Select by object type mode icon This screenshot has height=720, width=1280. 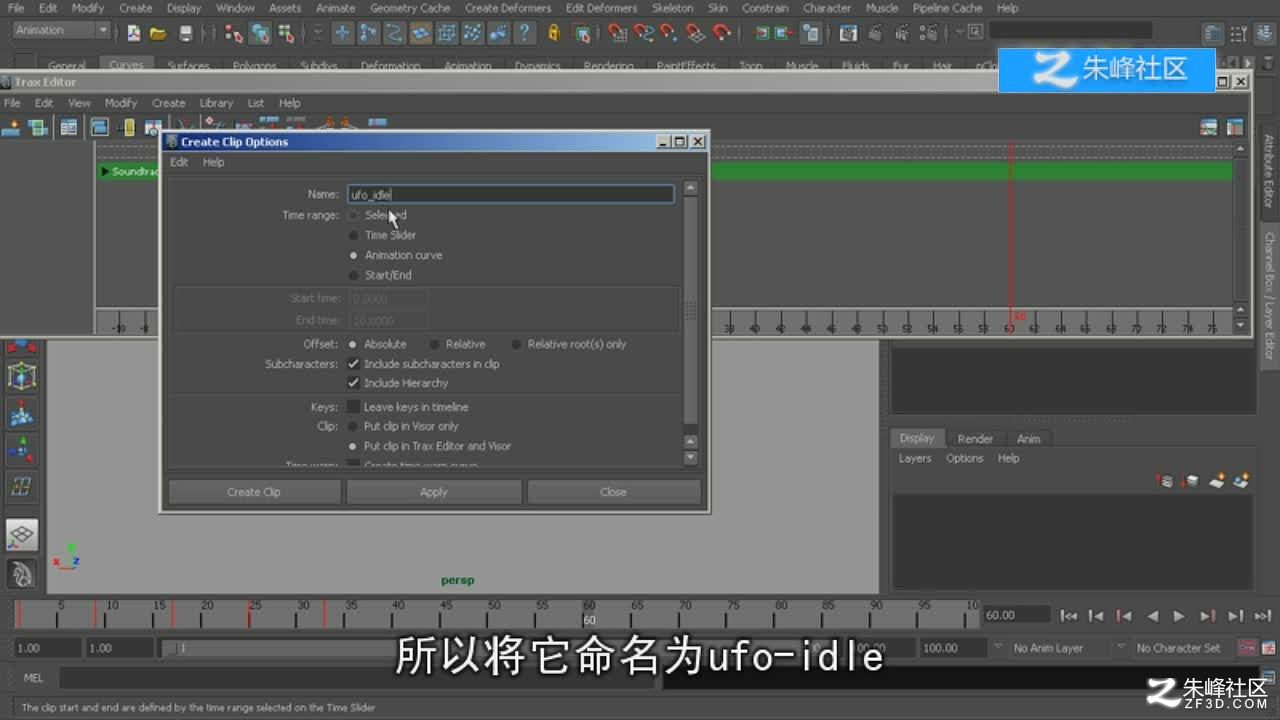point(260,34)
